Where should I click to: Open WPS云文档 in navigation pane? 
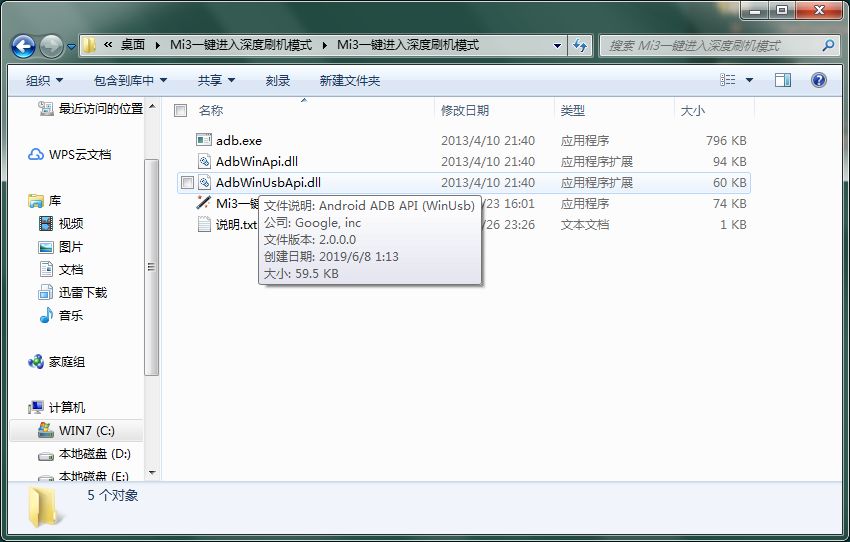(80, 154)
